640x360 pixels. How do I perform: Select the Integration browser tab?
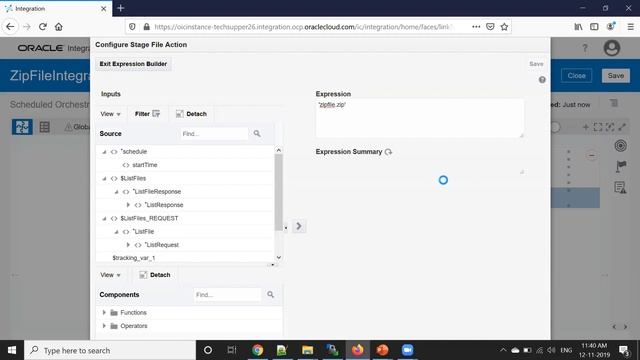56,9
